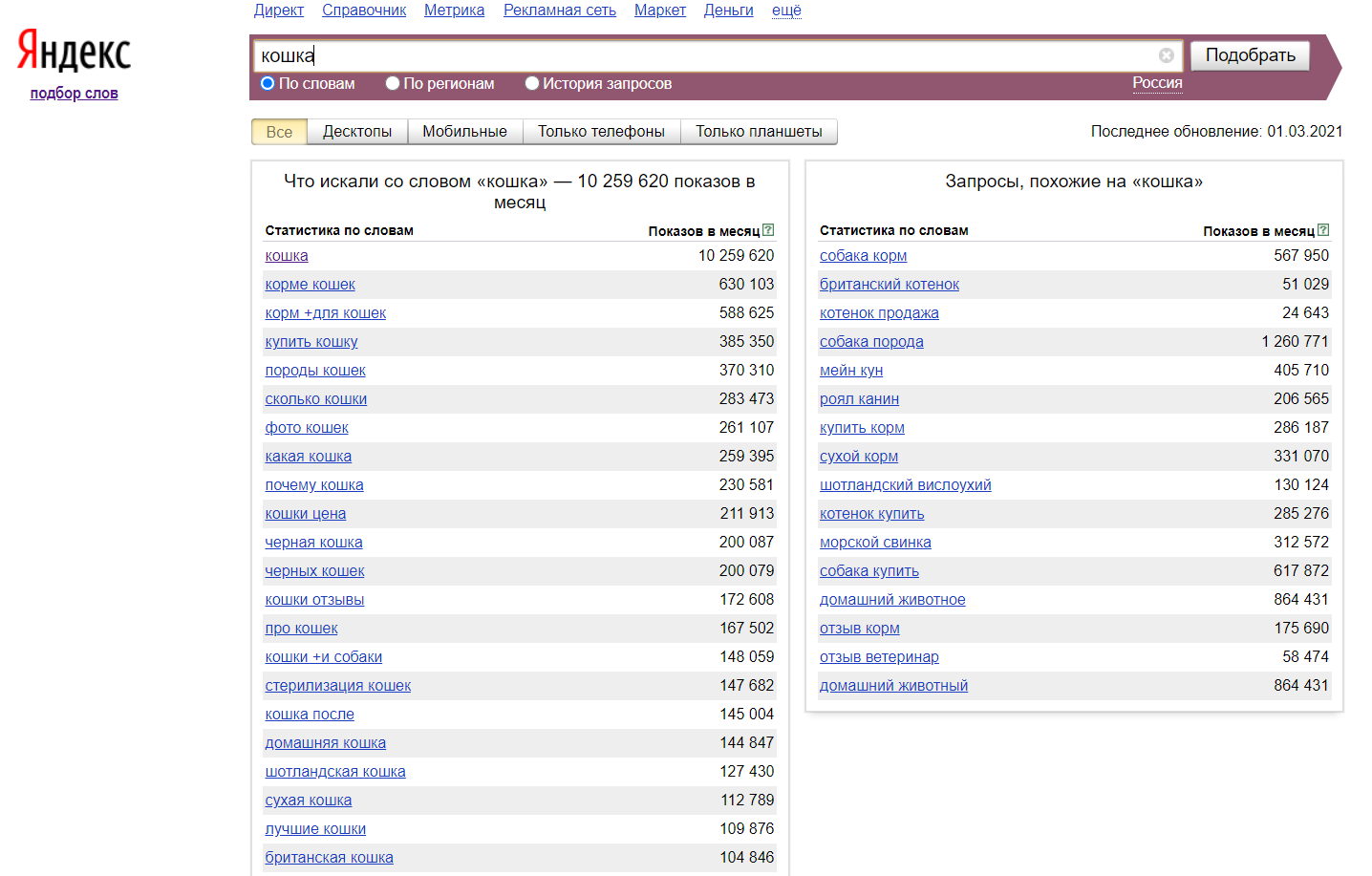
Task: Open the 'корм +для кошек' query link
Action: point(326,313)
